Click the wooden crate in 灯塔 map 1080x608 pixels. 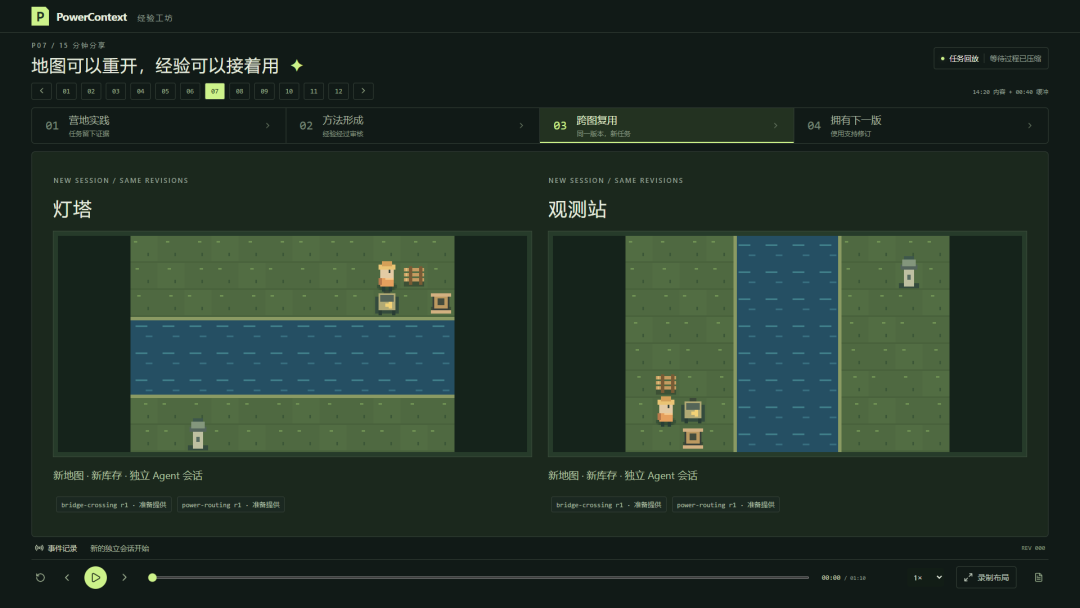click(x=414, y=276)
